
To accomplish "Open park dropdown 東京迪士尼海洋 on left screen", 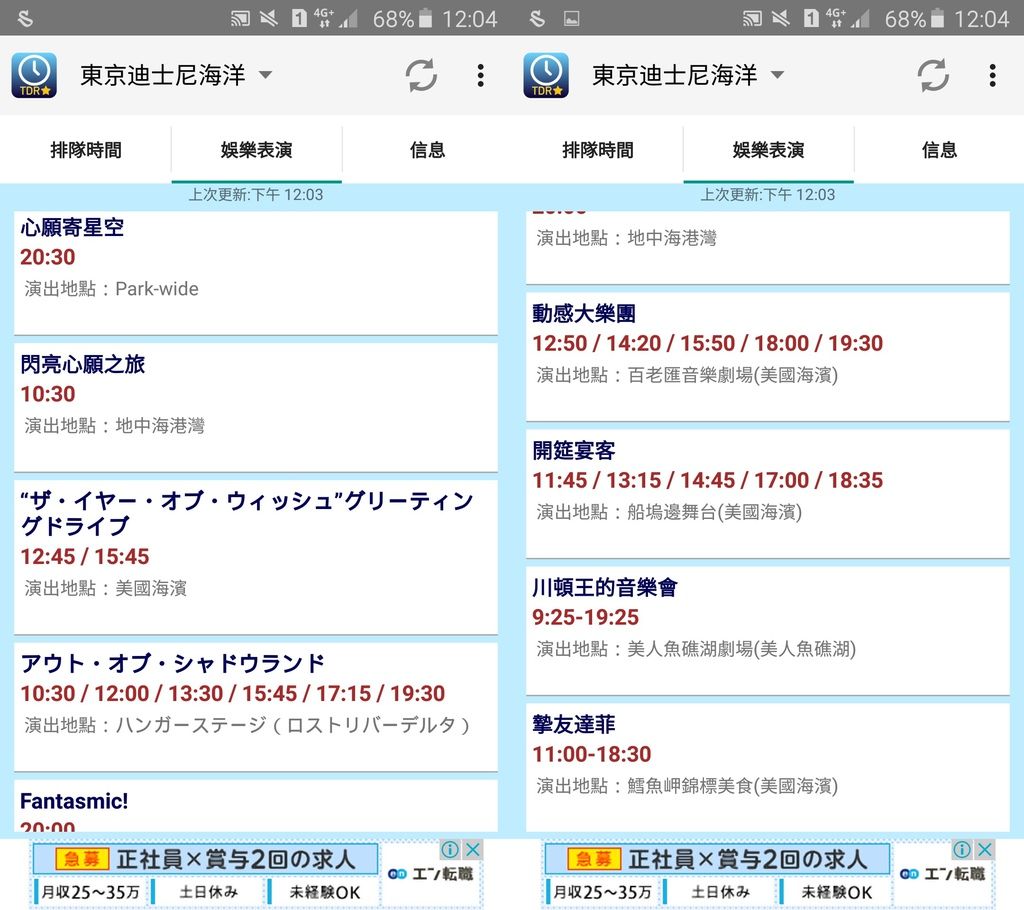I will [x=176, y=75].
